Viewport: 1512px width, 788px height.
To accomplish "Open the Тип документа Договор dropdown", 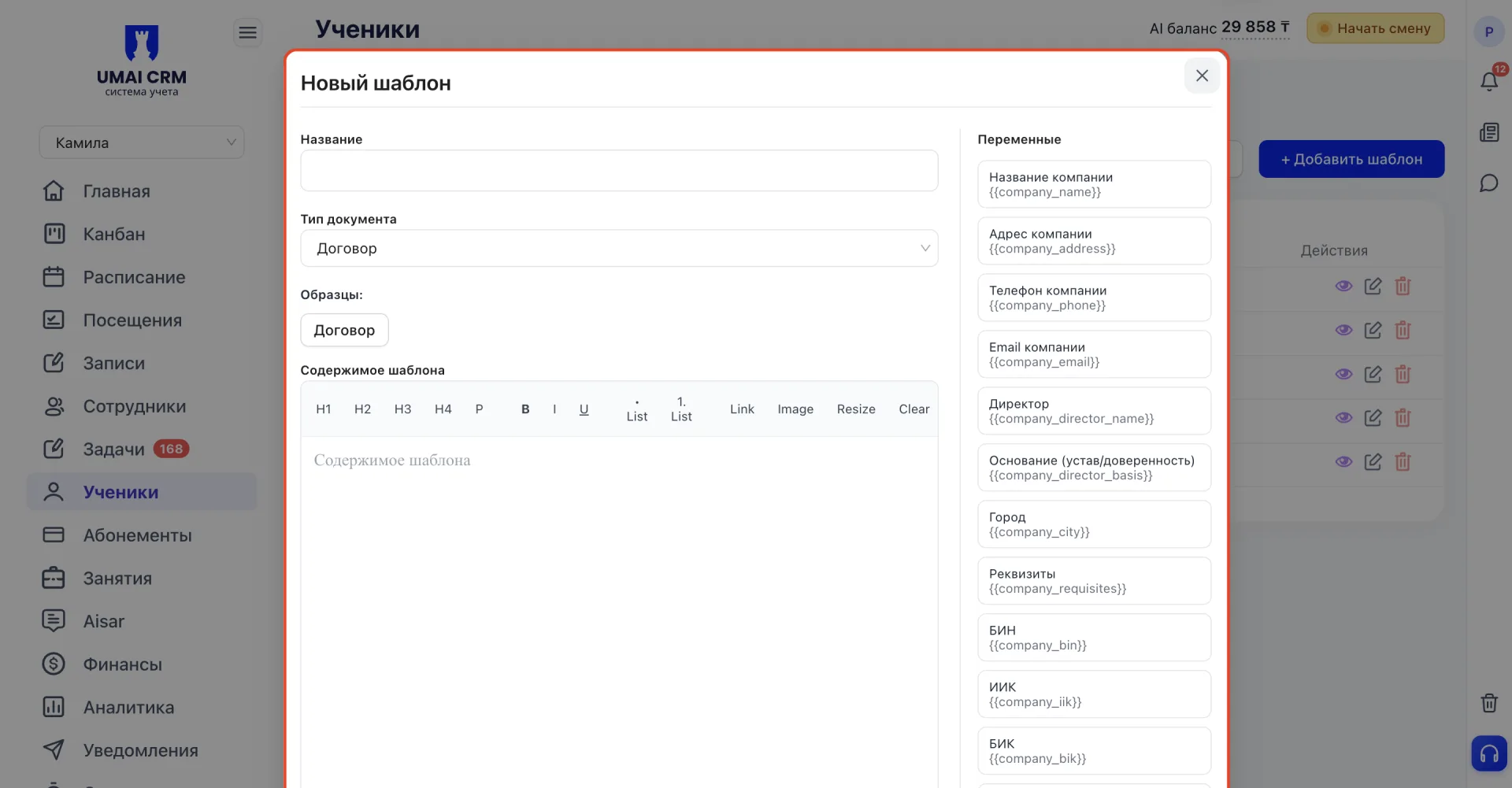I will click(x=619, y=249).
